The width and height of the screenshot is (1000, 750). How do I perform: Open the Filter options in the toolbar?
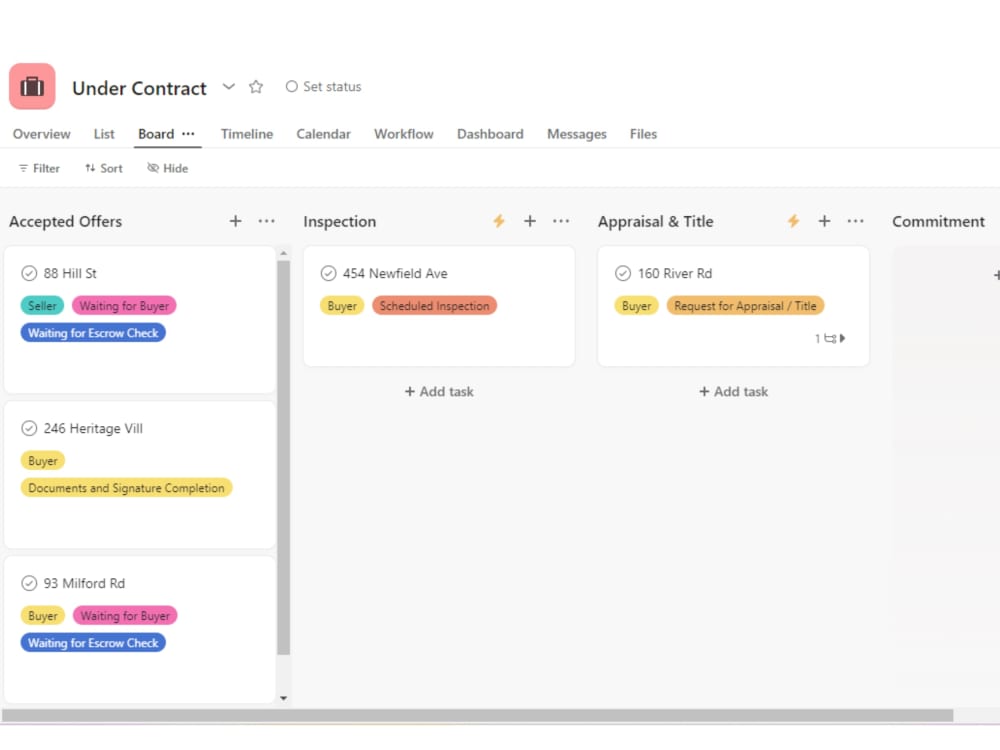[38, 168]
